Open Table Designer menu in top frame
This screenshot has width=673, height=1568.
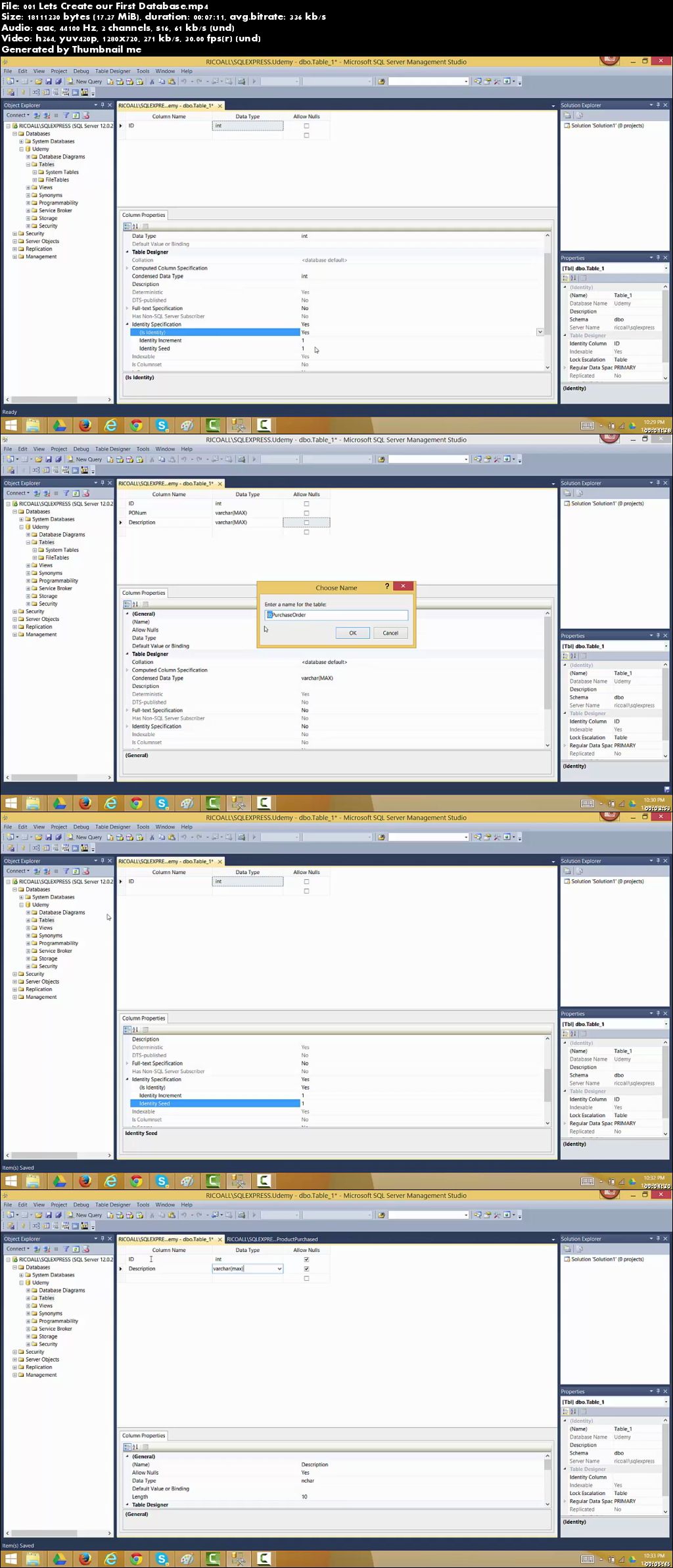tap(113, 71)
